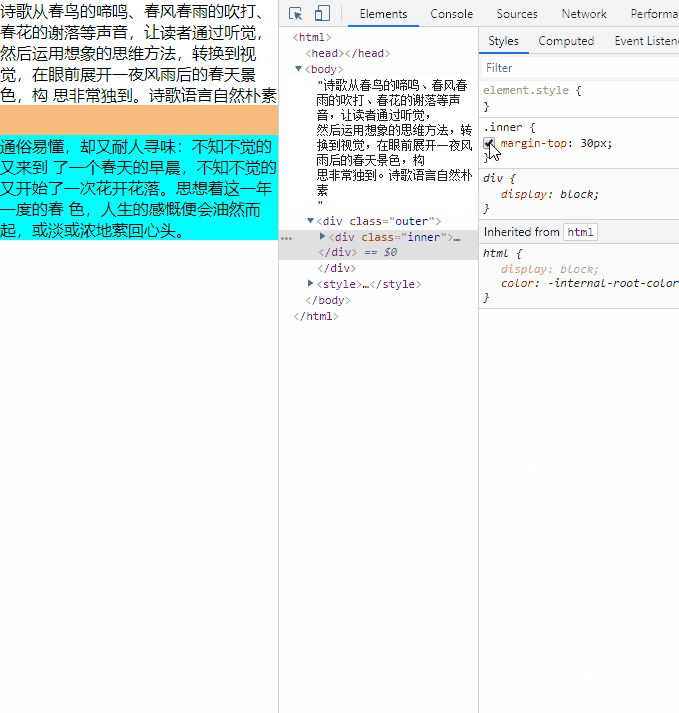Select the closing body tag line

pyautogui.click(x=328, y=300)
